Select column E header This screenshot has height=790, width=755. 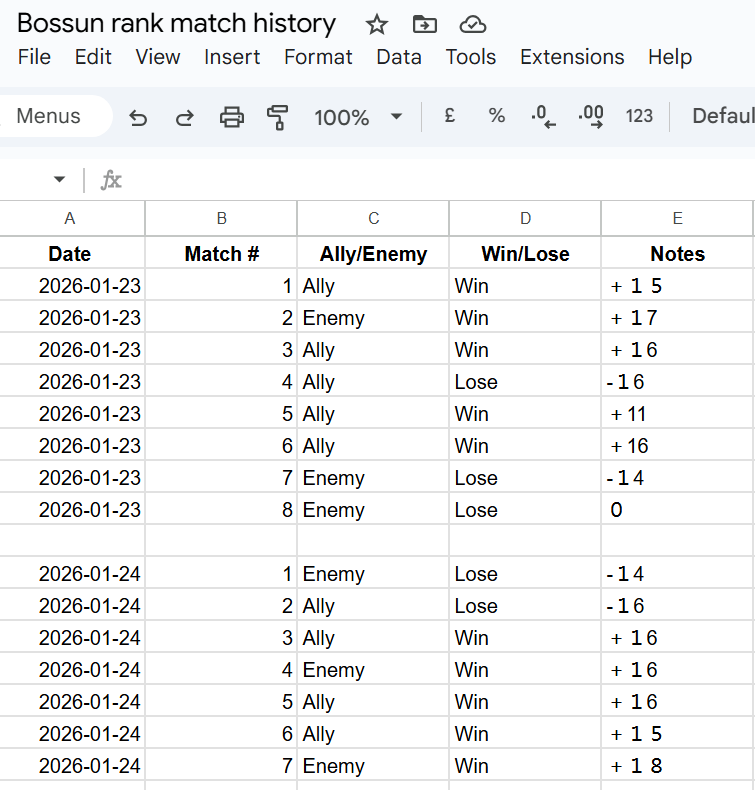(677, 218)
